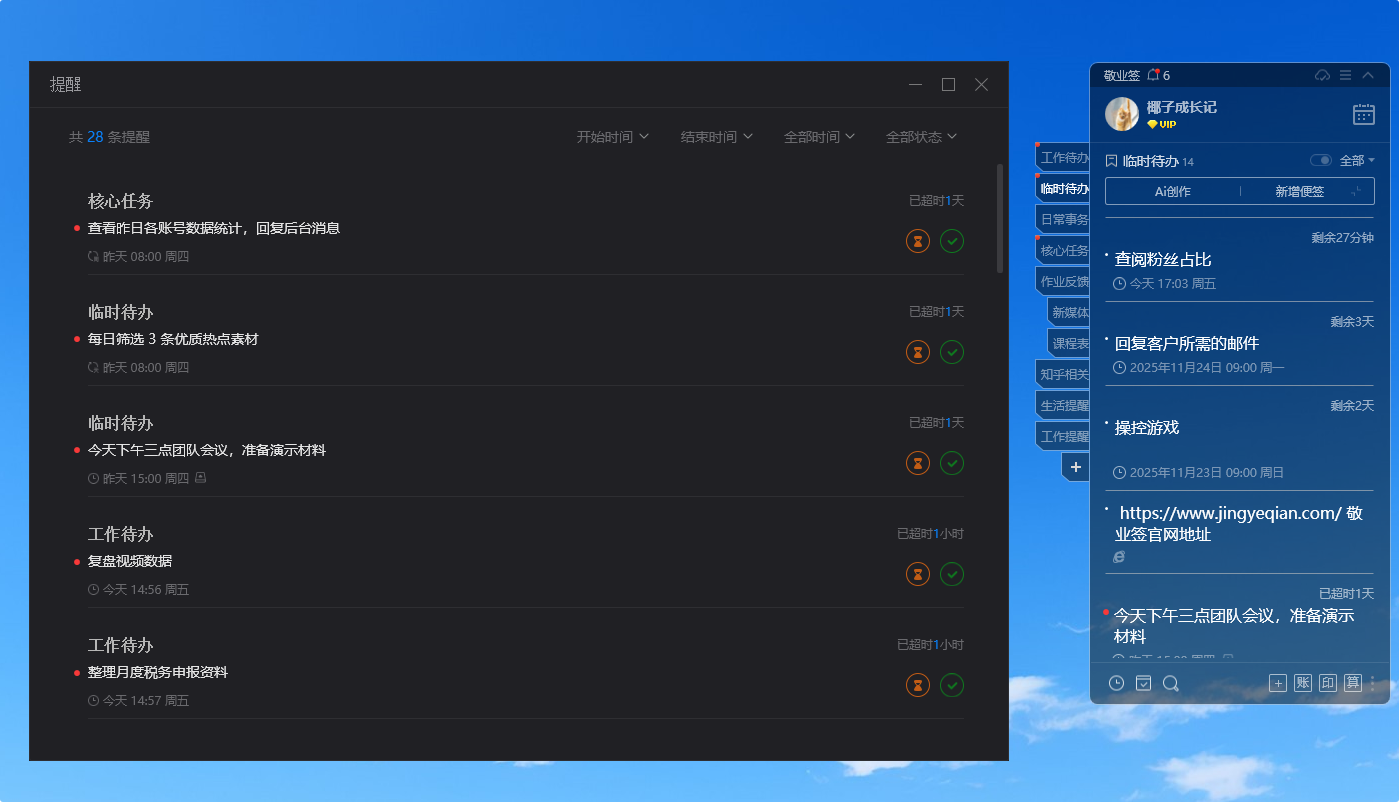This screenshot has width=1399, height=802.
Task: Select the 操控游戏 note
Action: 1147,427
